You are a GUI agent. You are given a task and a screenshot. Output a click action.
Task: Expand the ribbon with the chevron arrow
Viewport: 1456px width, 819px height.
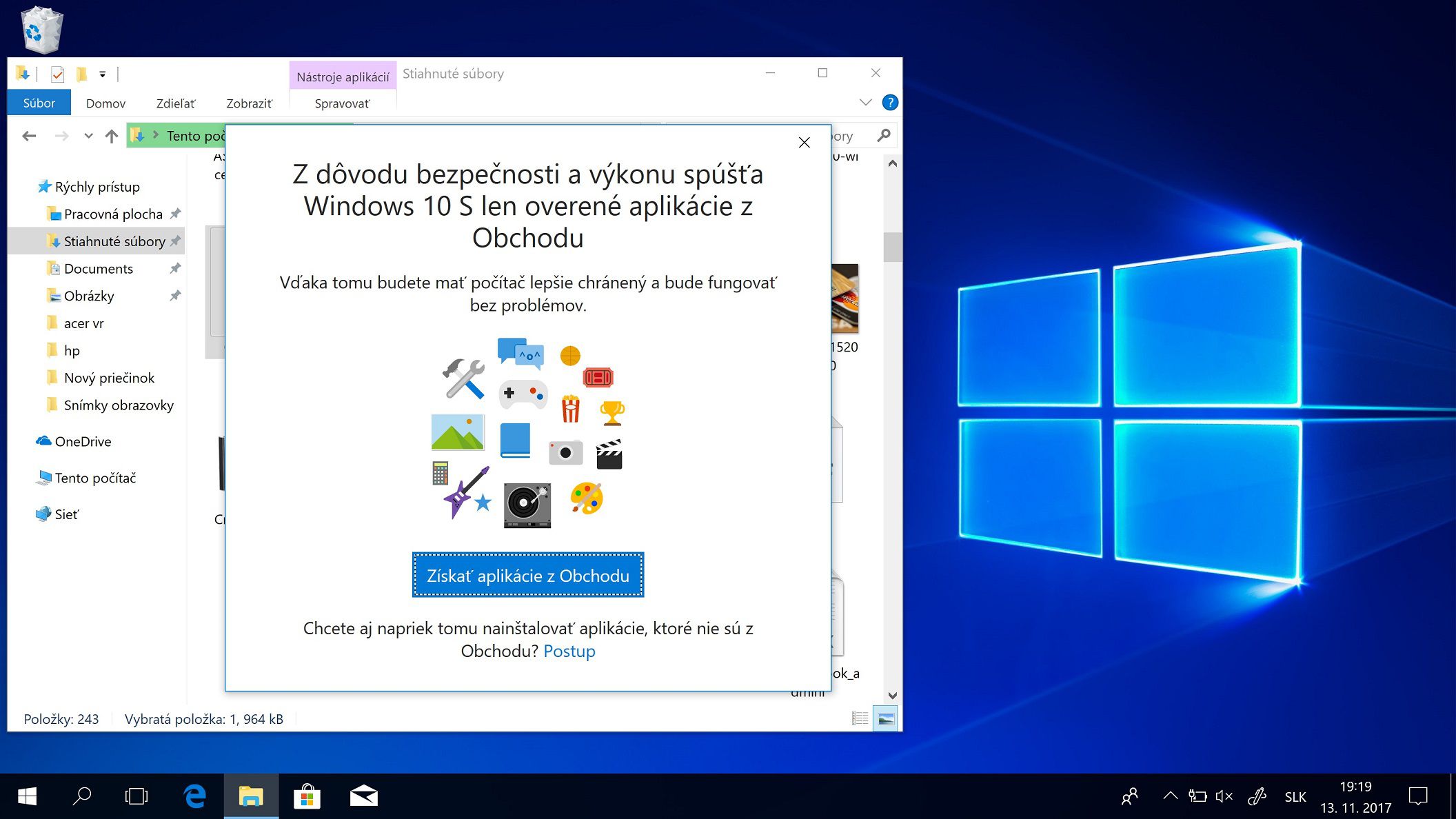coord(866,103)
